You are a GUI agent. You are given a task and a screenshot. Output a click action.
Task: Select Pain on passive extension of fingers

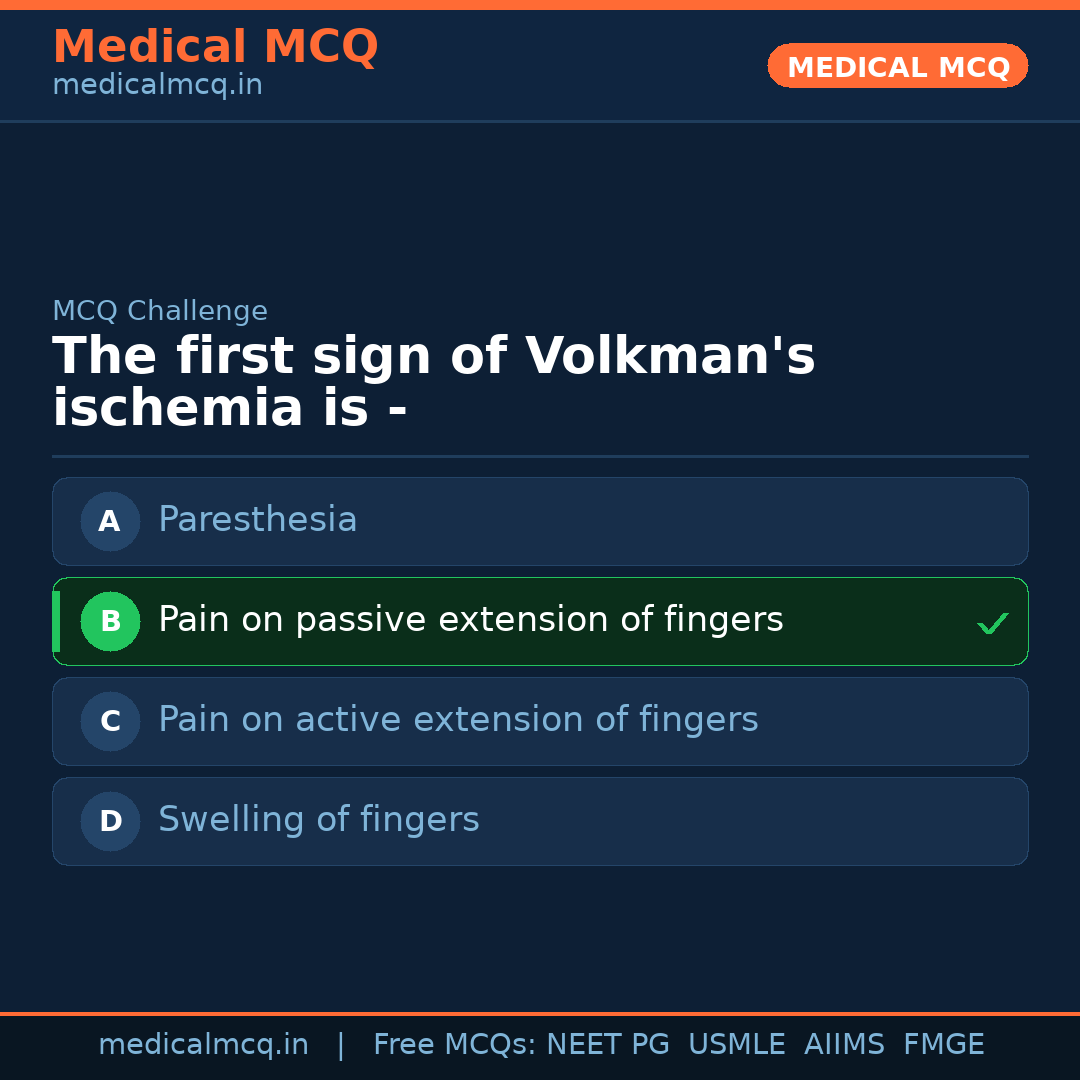tap(470, 620)
